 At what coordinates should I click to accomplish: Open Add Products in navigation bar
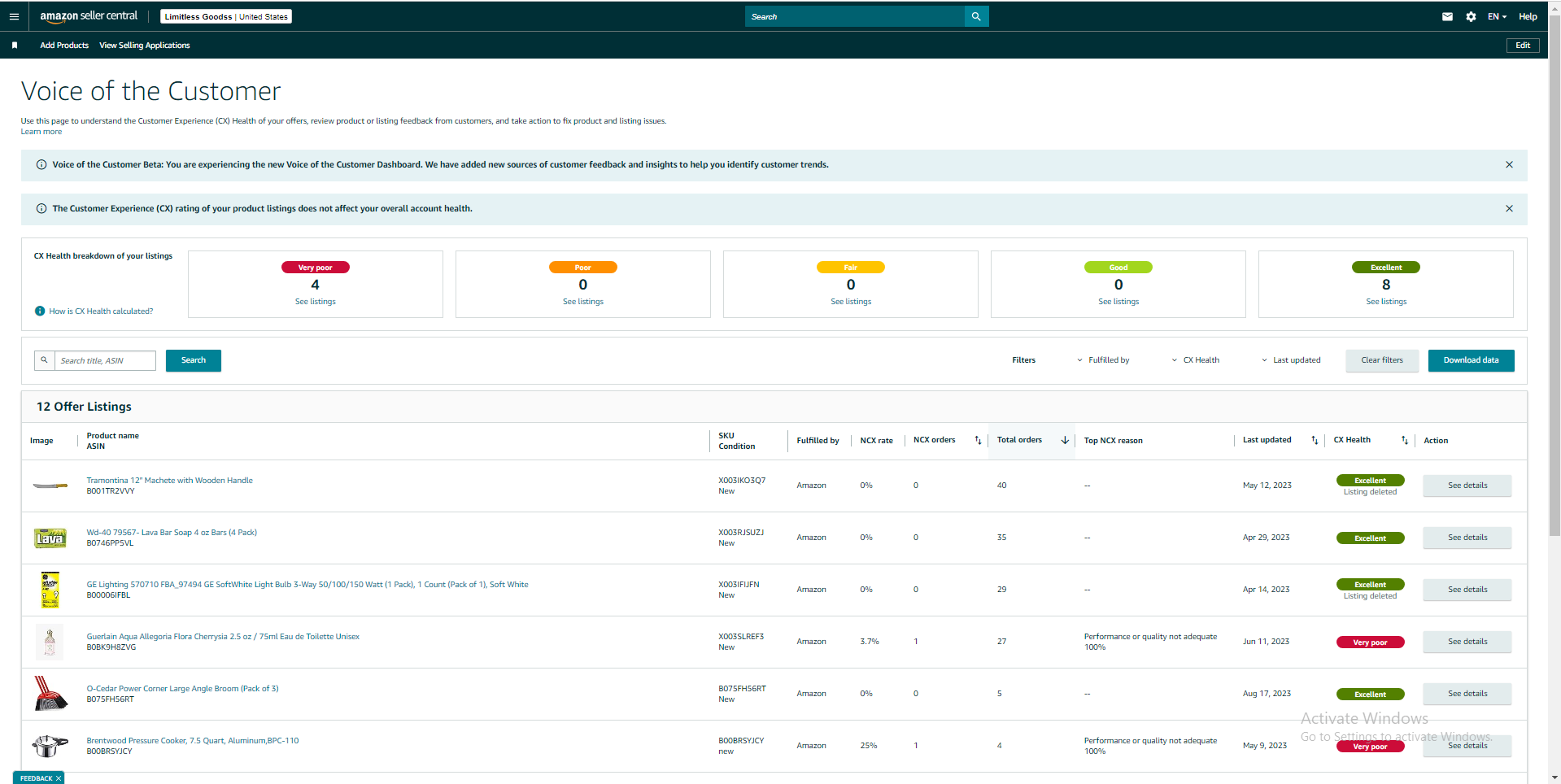pyautogui.click(x=64, y=46)
